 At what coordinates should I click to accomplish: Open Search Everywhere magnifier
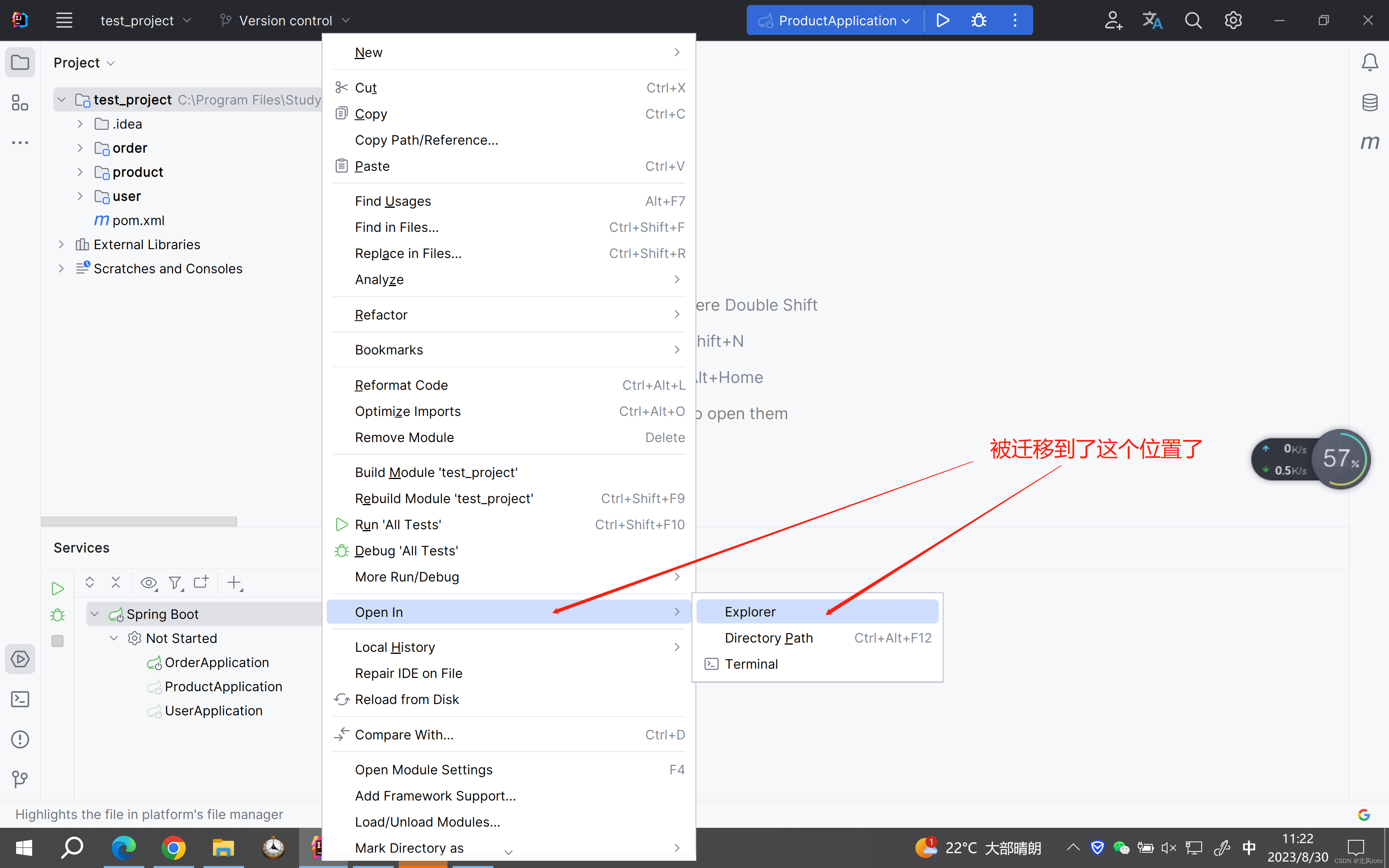1193,20
